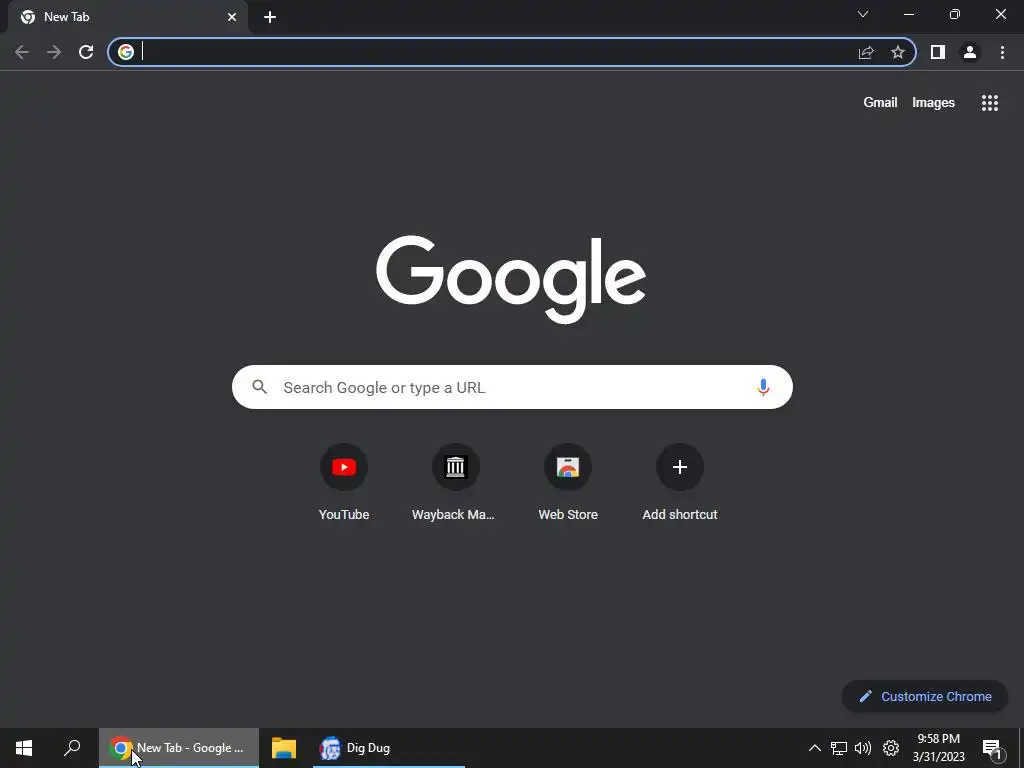Click the settings gear tray icon
This screenshot has width=1024, height=768.
[x=891, y=748]
